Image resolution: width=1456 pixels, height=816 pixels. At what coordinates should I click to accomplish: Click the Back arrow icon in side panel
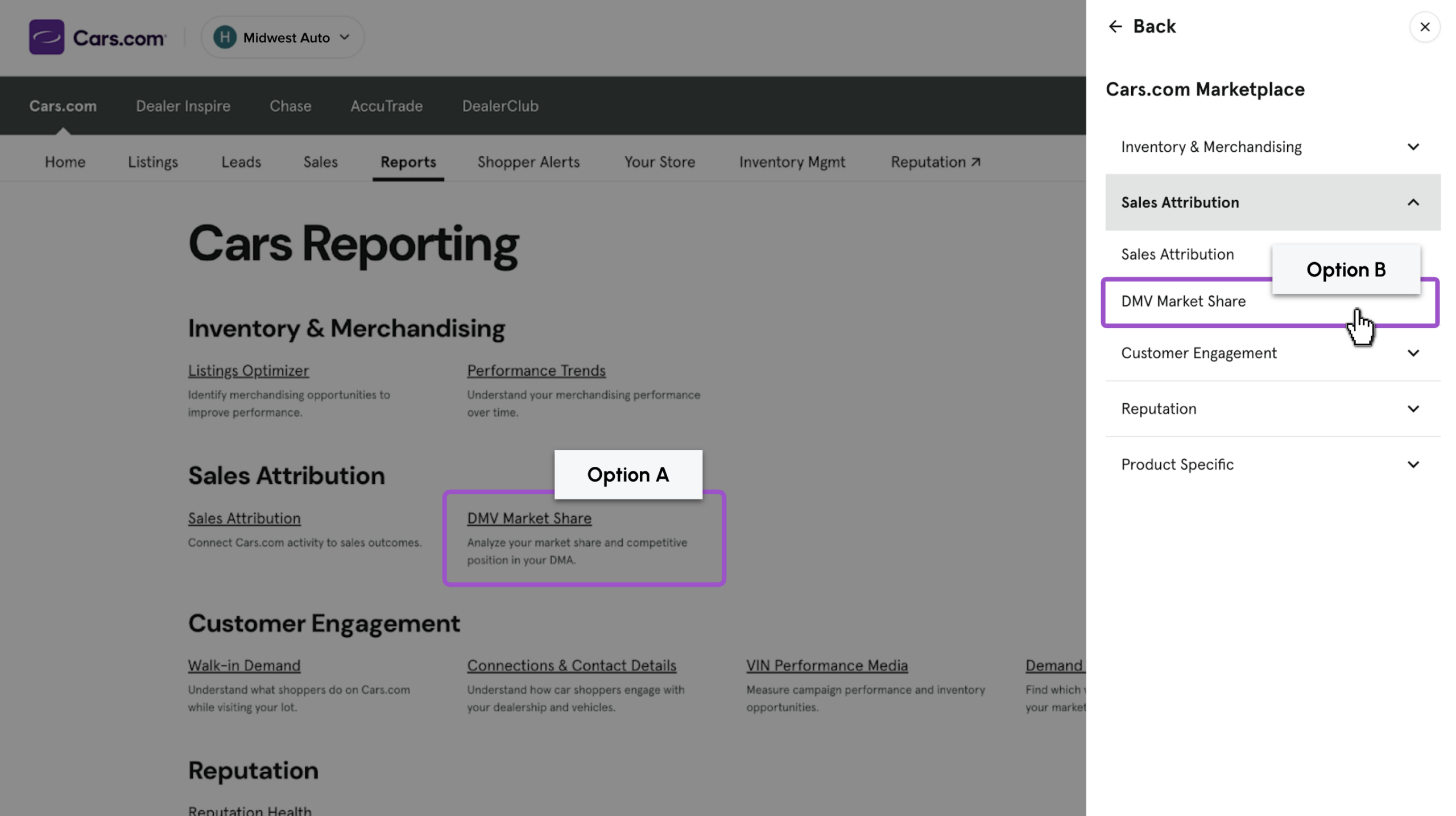coord(1115,27)
